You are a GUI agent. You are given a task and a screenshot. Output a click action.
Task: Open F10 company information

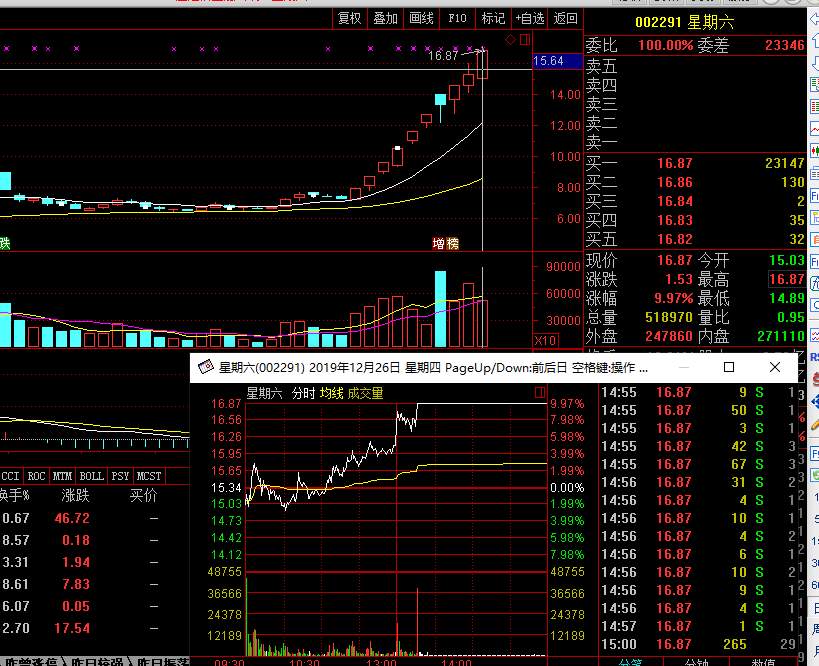tap(458, 19)
